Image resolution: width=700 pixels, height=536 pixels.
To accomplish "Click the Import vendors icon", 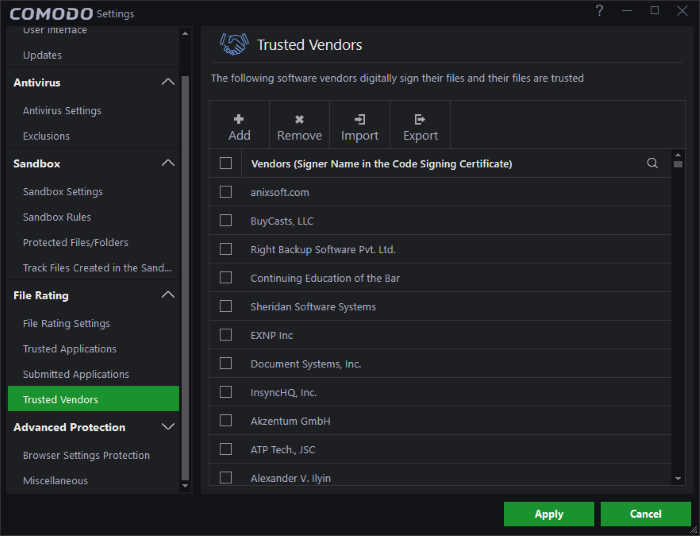I will [360, 119].
